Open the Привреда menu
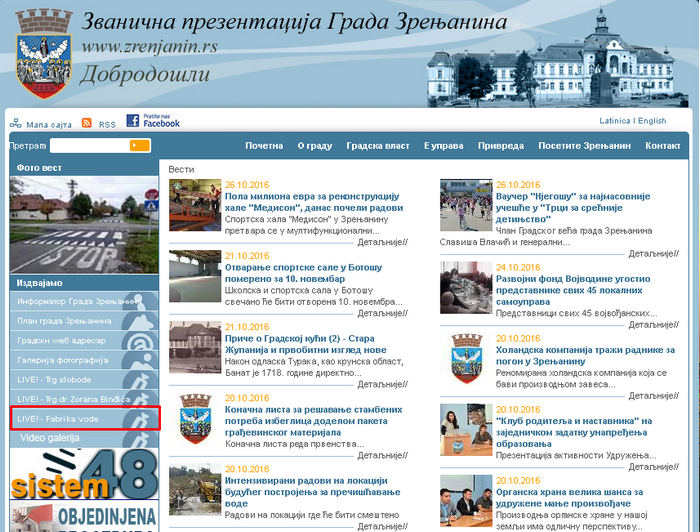 (500, 145)
